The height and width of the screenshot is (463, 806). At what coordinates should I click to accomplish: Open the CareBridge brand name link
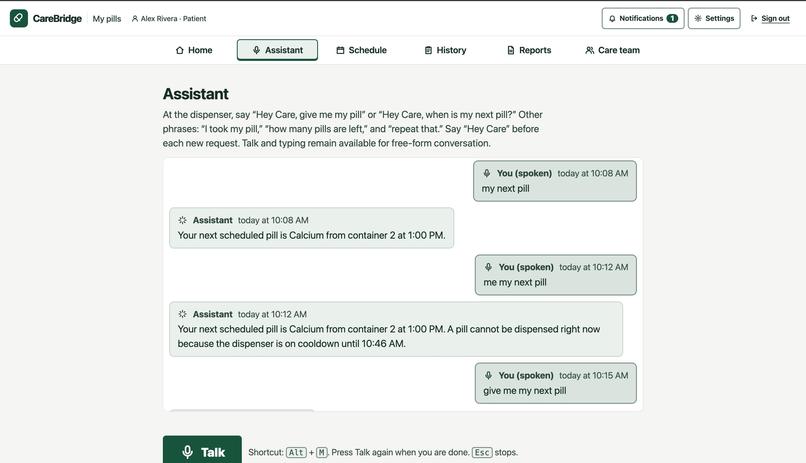coord(57,18)
